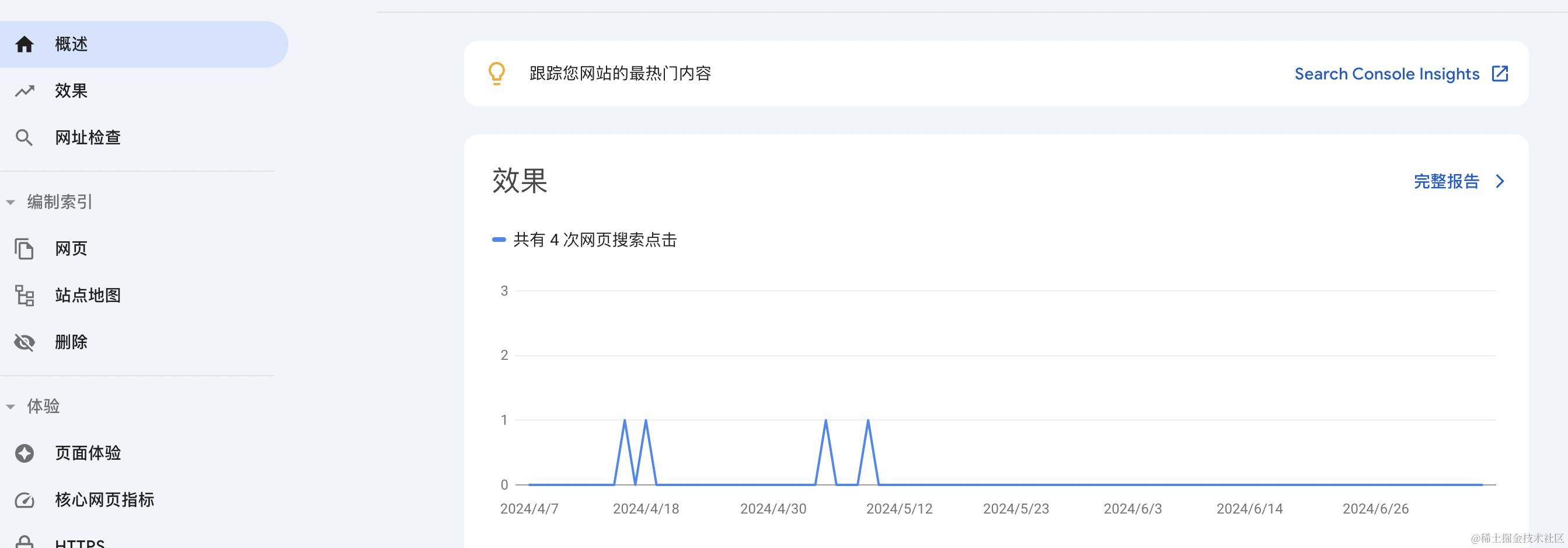Click the blue legend swatch for clicks
Viewport: 1568px width, 548px height.
499,240
